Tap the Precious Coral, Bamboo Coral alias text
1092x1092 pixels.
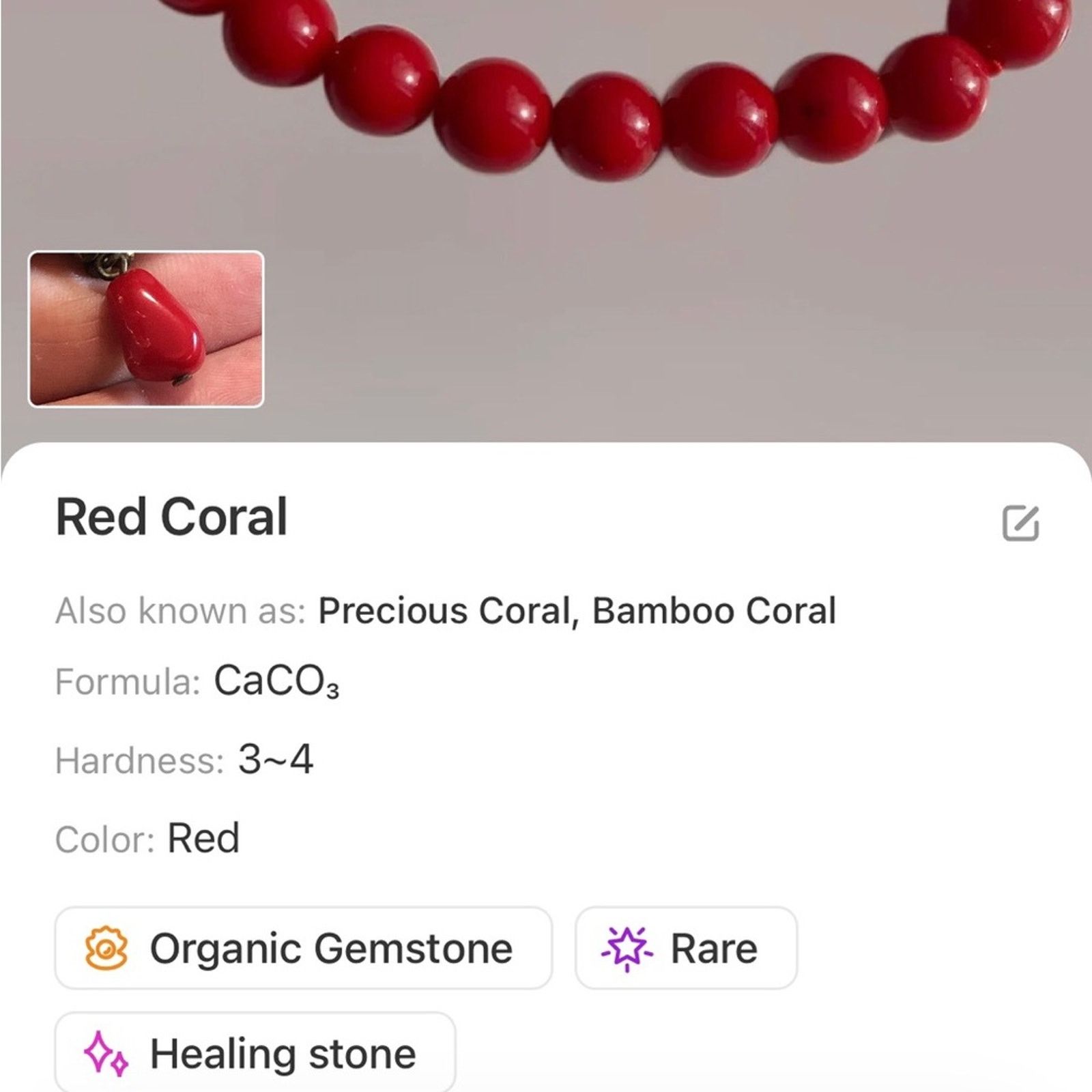point(577,610)
